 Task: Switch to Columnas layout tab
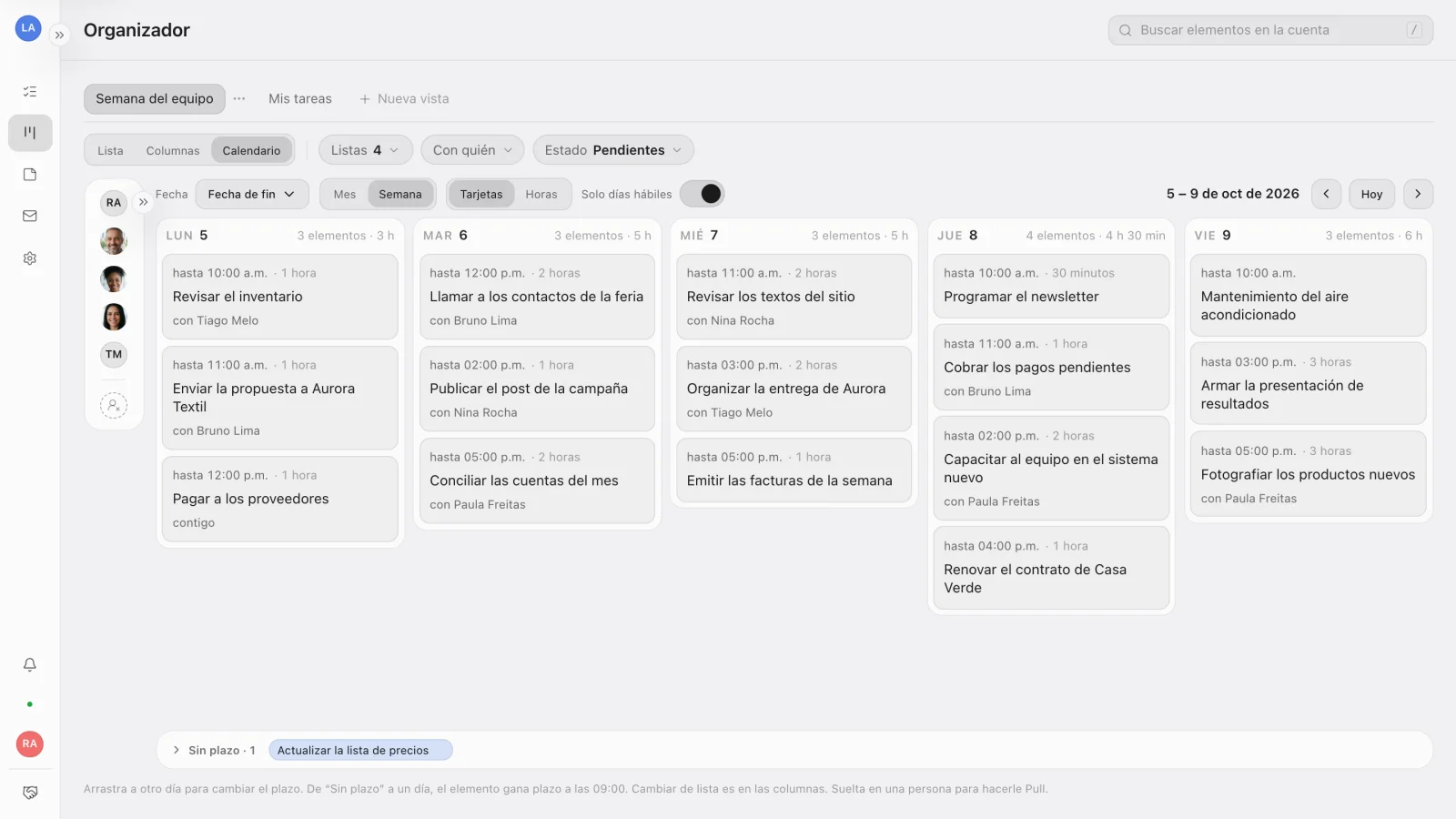[173, 151]
